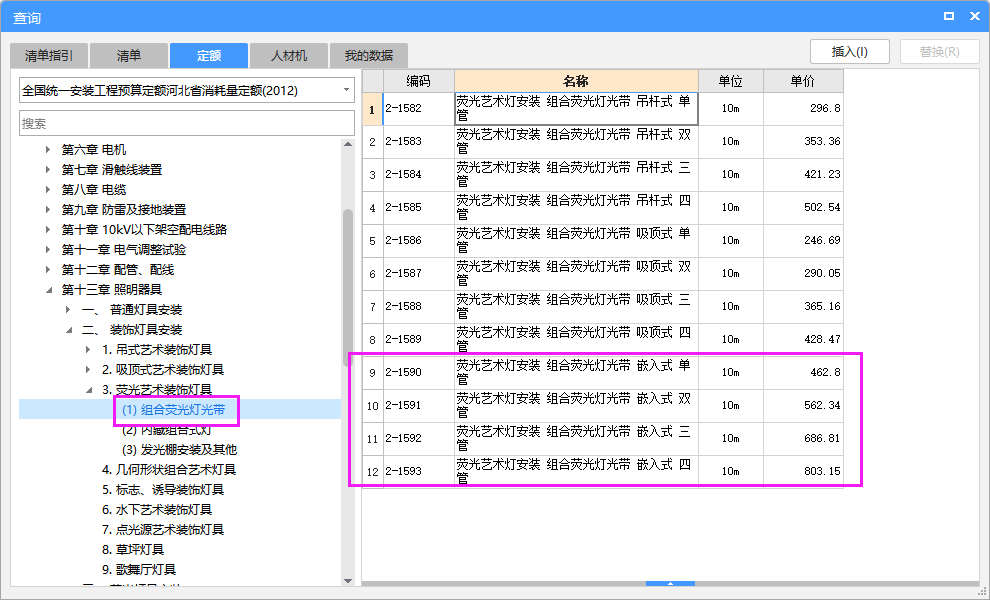The width and height of the screenshot is (990, 600).
Task: Select row with code 2-1586
Action: click(x=603, y=241)
